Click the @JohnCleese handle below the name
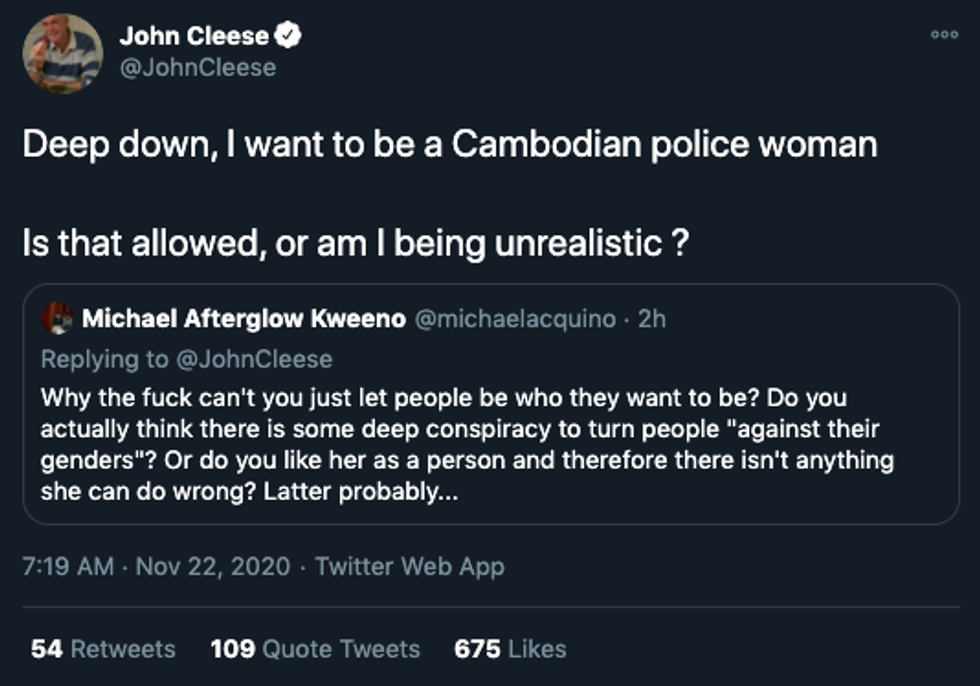980x686 pixels. coord(198,68)
